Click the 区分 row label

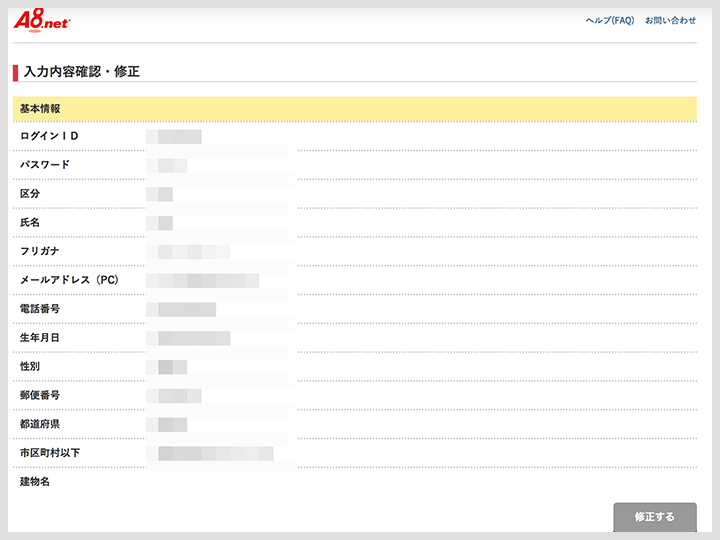coord(30,194)
